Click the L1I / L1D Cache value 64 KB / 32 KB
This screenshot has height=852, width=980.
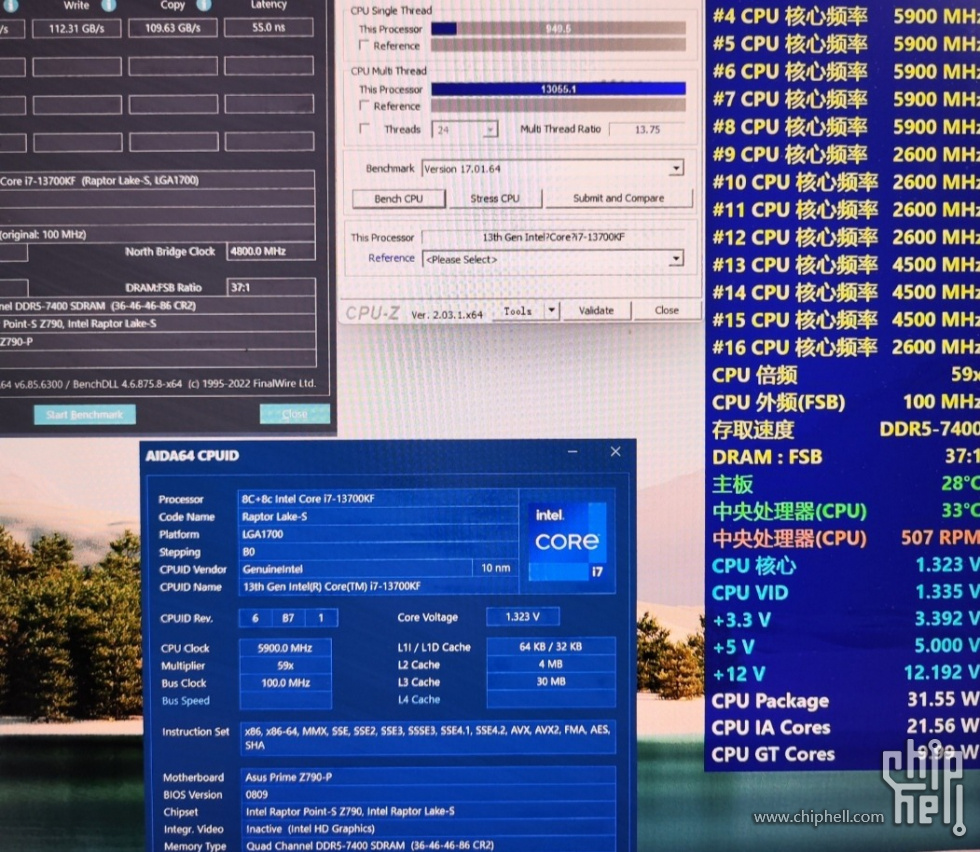[x=551, y=647]
